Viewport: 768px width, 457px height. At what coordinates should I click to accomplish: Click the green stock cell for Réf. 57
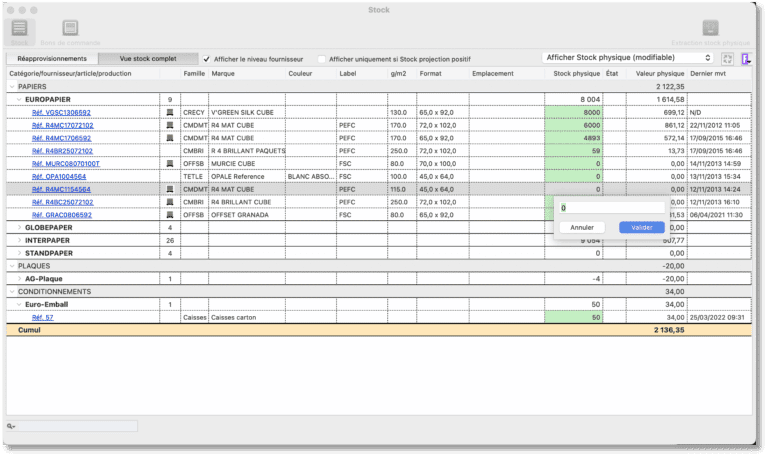(573, 317)
